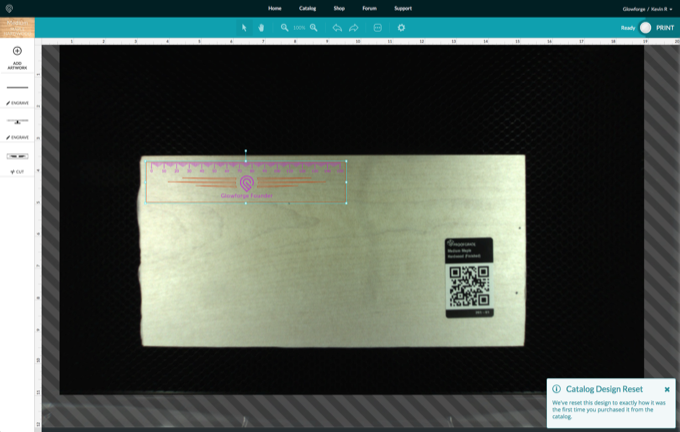Redo the last action
Viewport: 680px width, 432px height.
coord(354,28)
